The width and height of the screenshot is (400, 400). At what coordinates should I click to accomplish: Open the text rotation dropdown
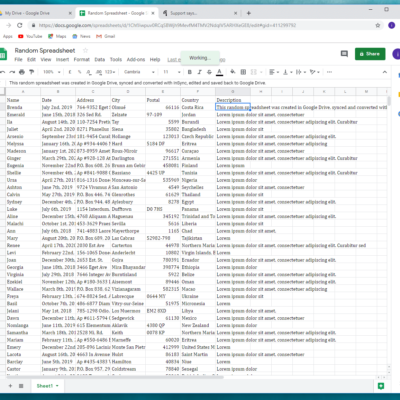[314, 72]
